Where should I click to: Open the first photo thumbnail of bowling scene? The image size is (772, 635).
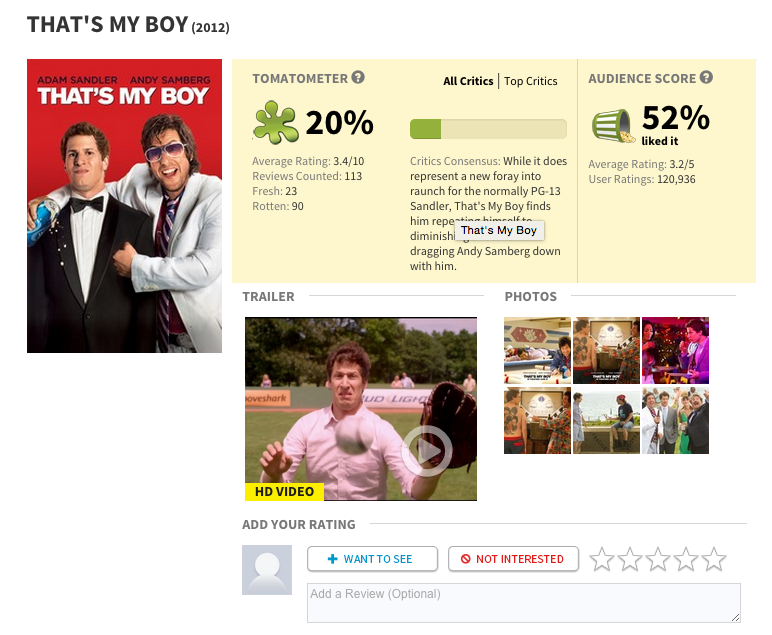coord(537,350)
